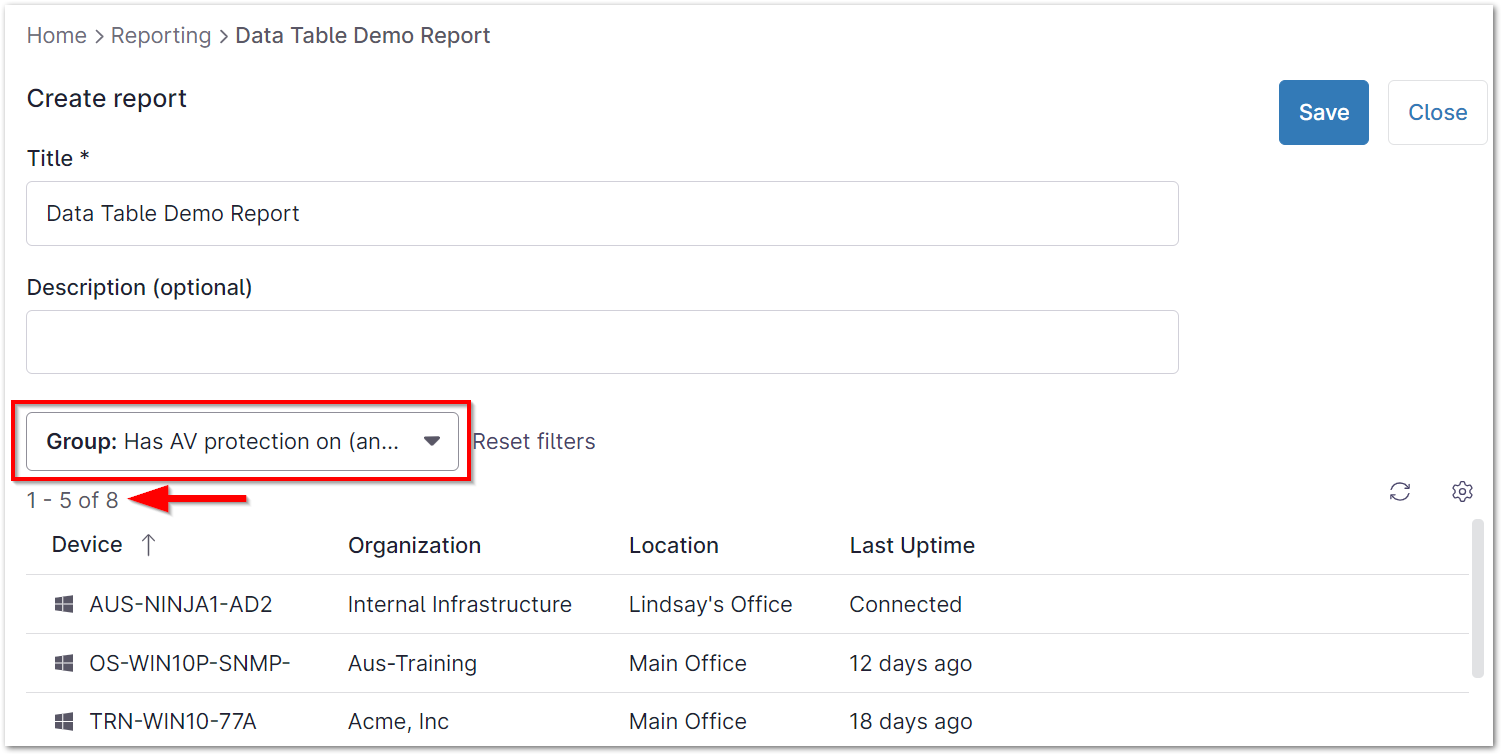This screenshot has height=755, width=1502.
Task: Close the report editor
Action: click(x=1437, y=112)
